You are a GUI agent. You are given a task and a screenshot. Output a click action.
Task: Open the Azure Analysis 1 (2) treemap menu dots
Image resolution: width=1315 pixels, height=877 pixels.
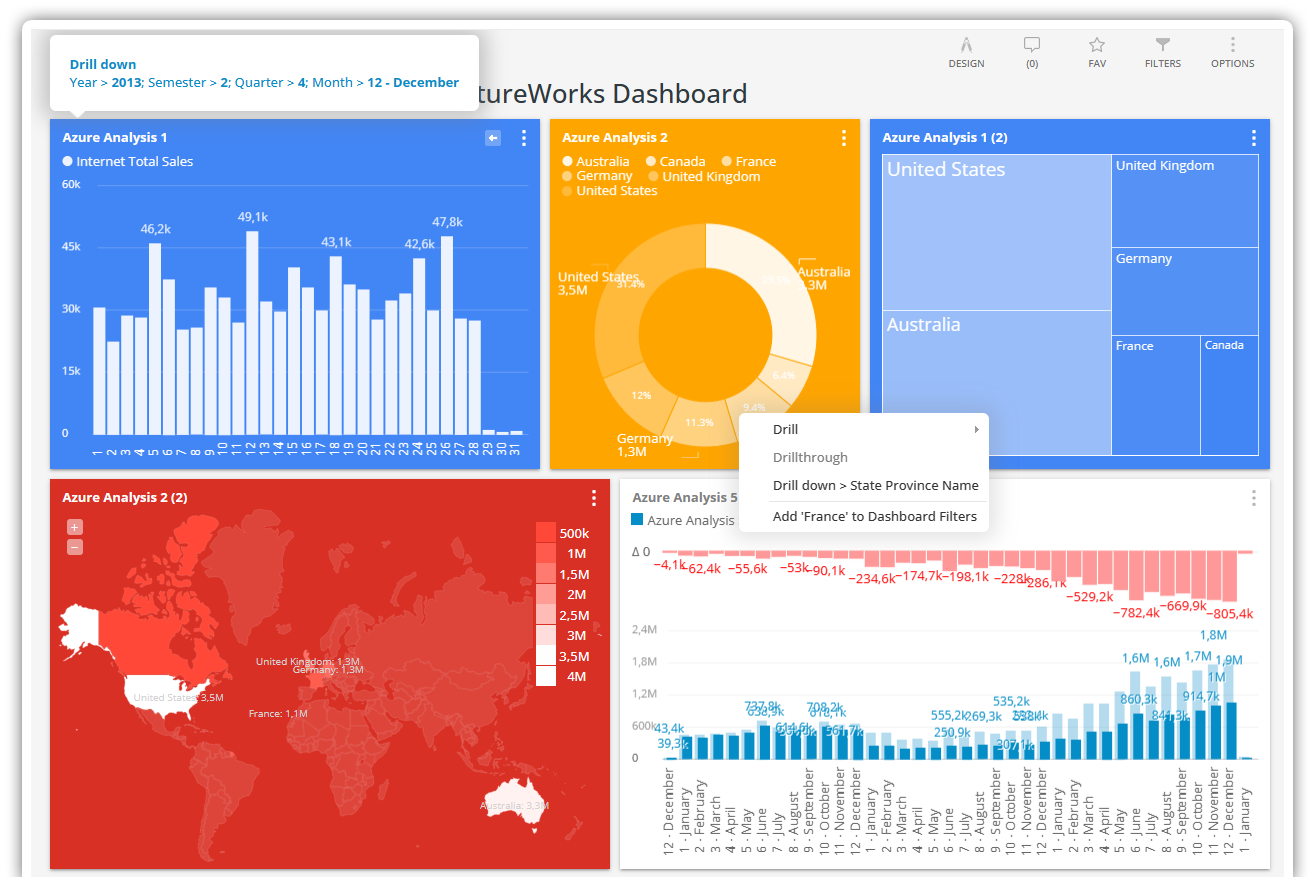[x=1254, y=138]
